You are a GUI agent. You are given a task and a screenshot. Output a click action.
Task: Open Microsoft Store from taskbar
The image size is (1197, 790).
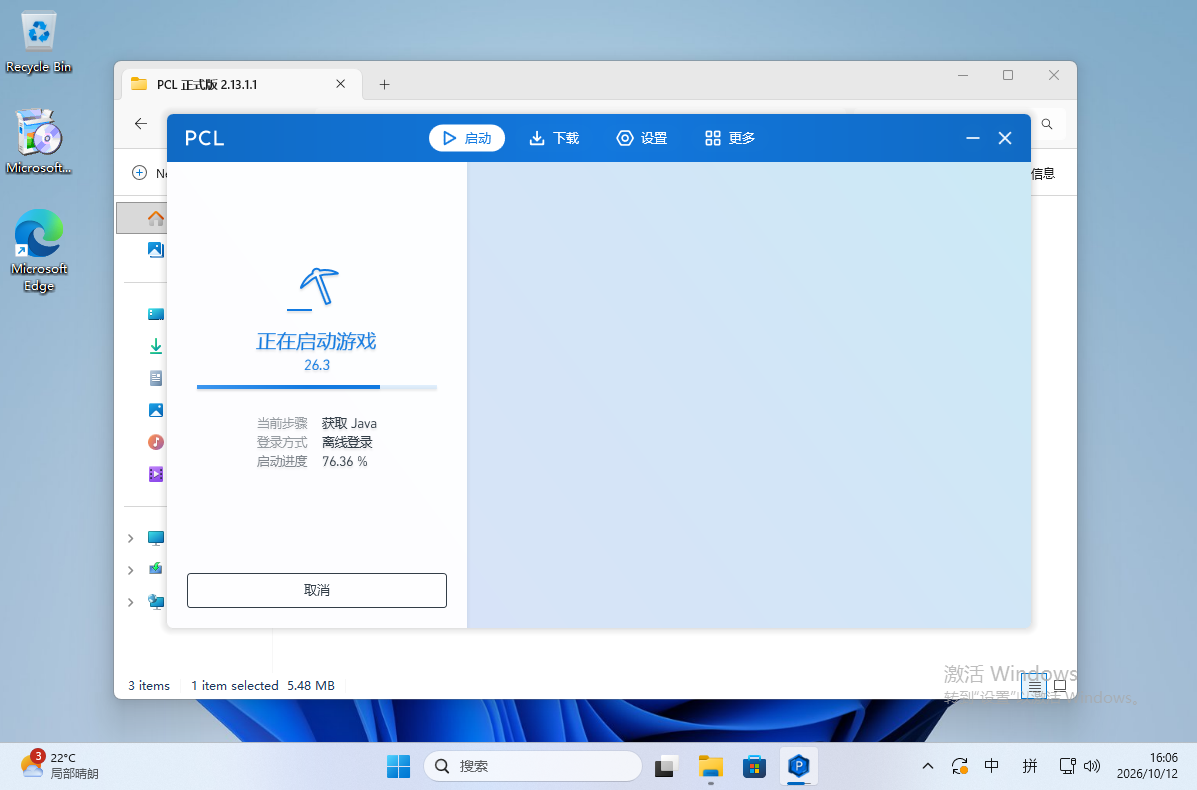click(754, 766)
